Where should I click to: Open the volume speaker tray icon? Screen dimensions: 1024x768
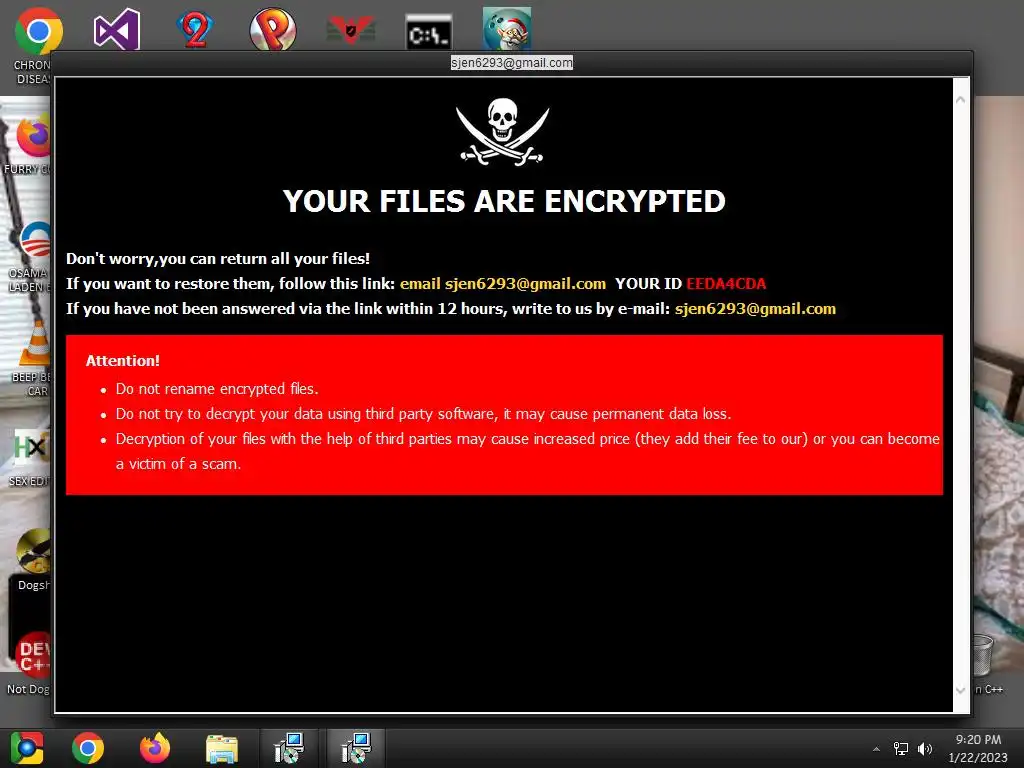pos(925,749)
